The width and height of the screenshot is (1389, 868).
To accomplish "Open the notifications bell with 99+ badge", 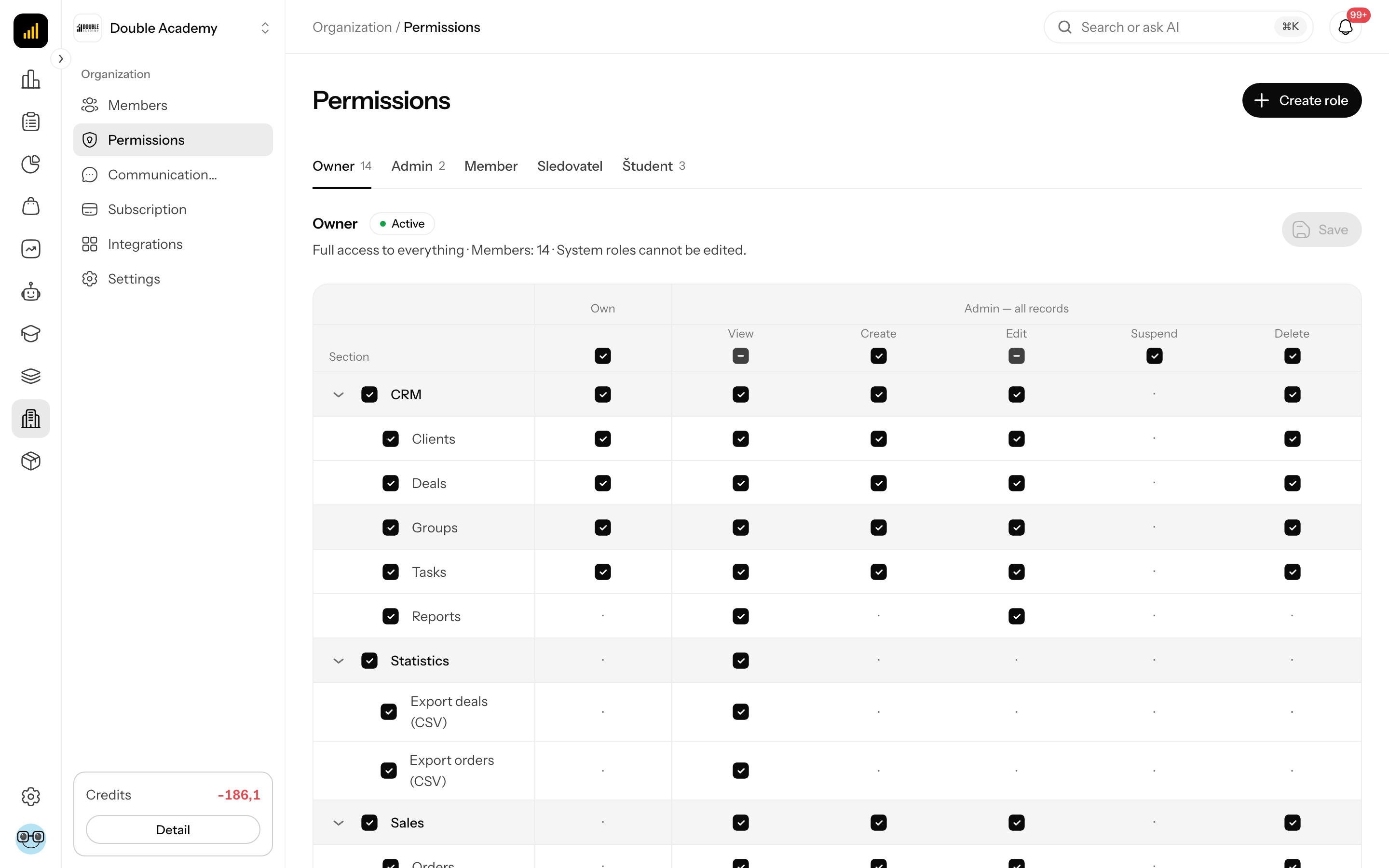I will click(x=1346, y=27).
